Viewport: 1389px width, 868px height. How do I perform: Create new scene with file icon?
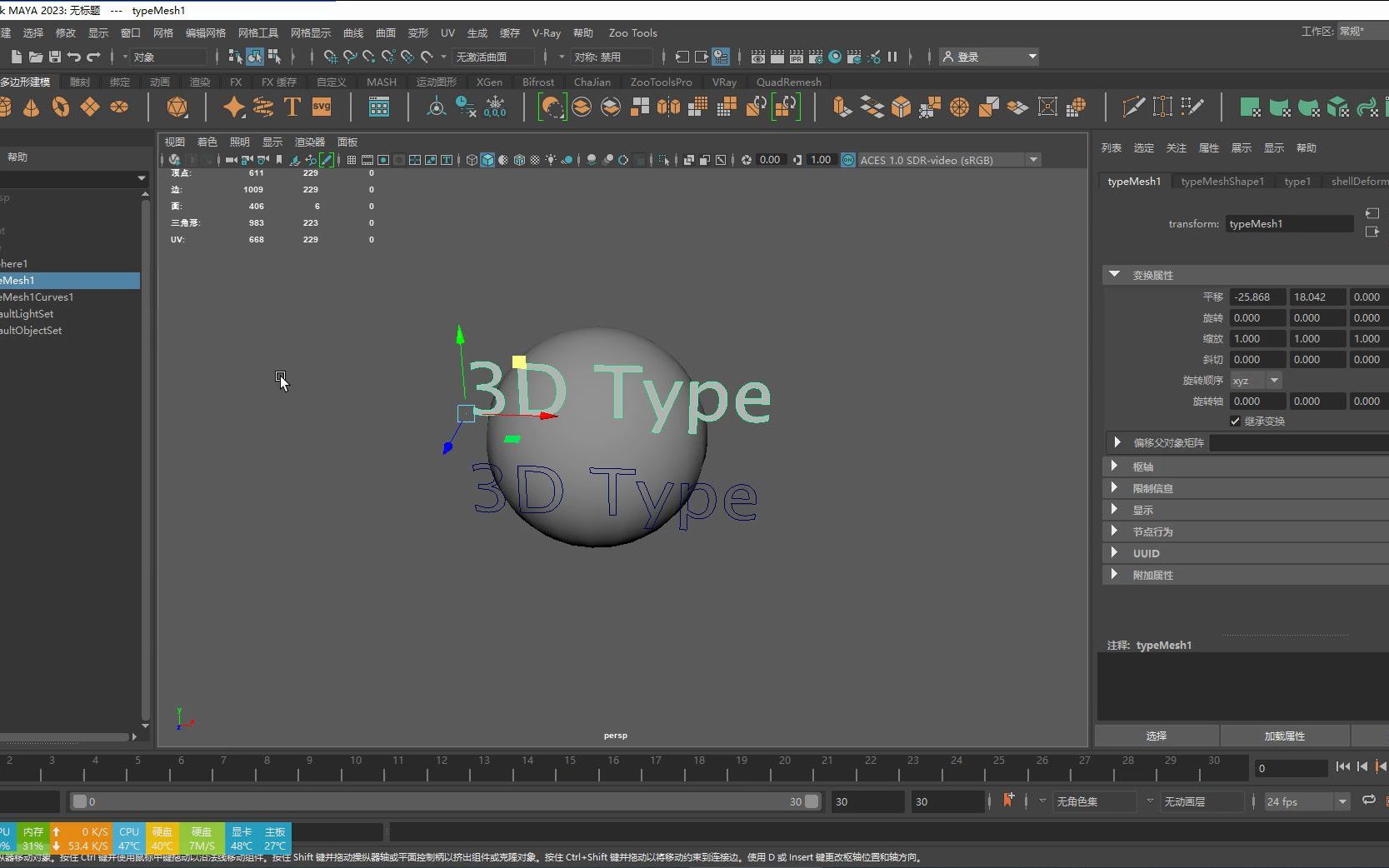point(16,57)
